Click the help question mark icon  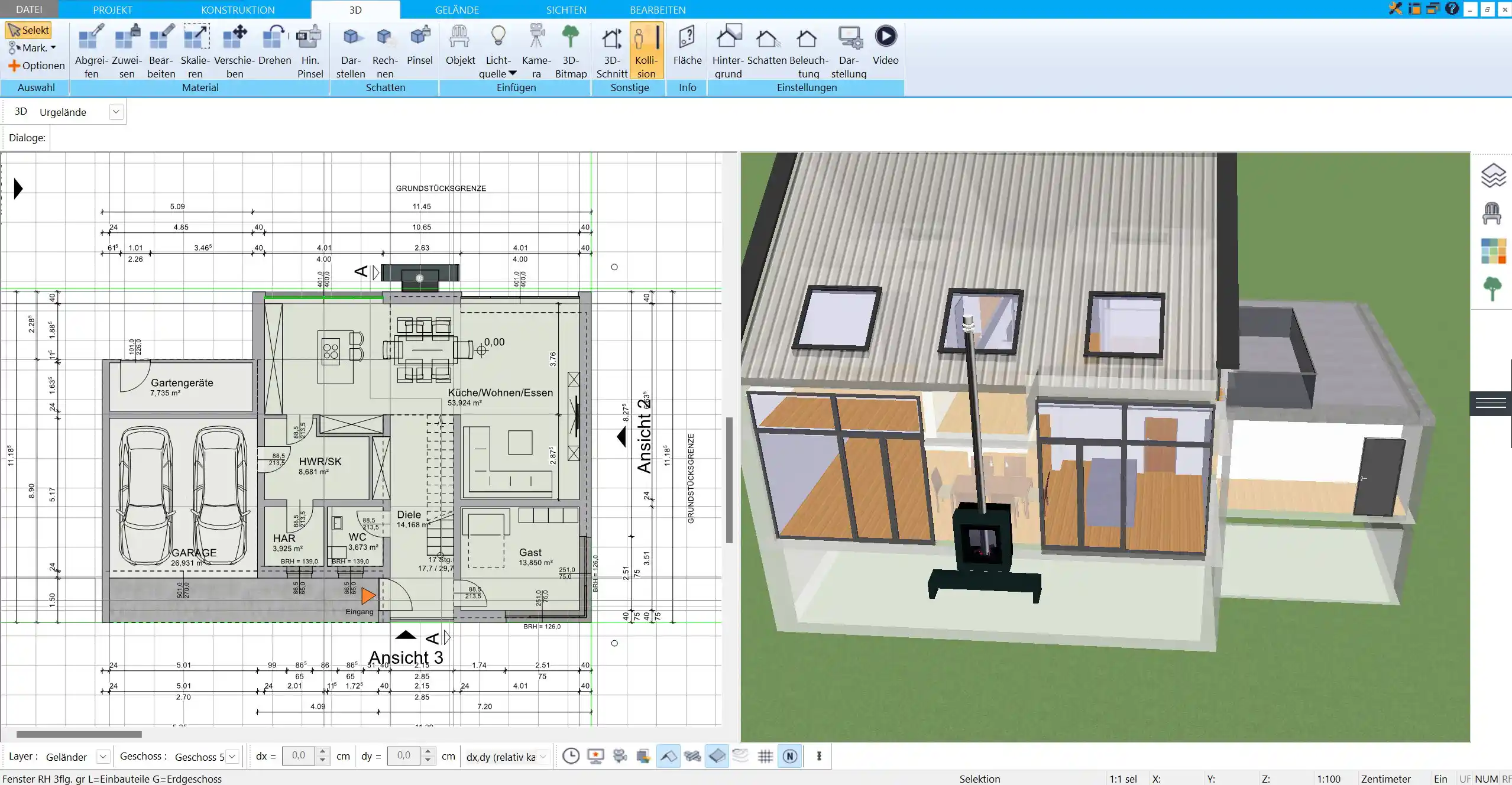click(x=1452, y=8)
